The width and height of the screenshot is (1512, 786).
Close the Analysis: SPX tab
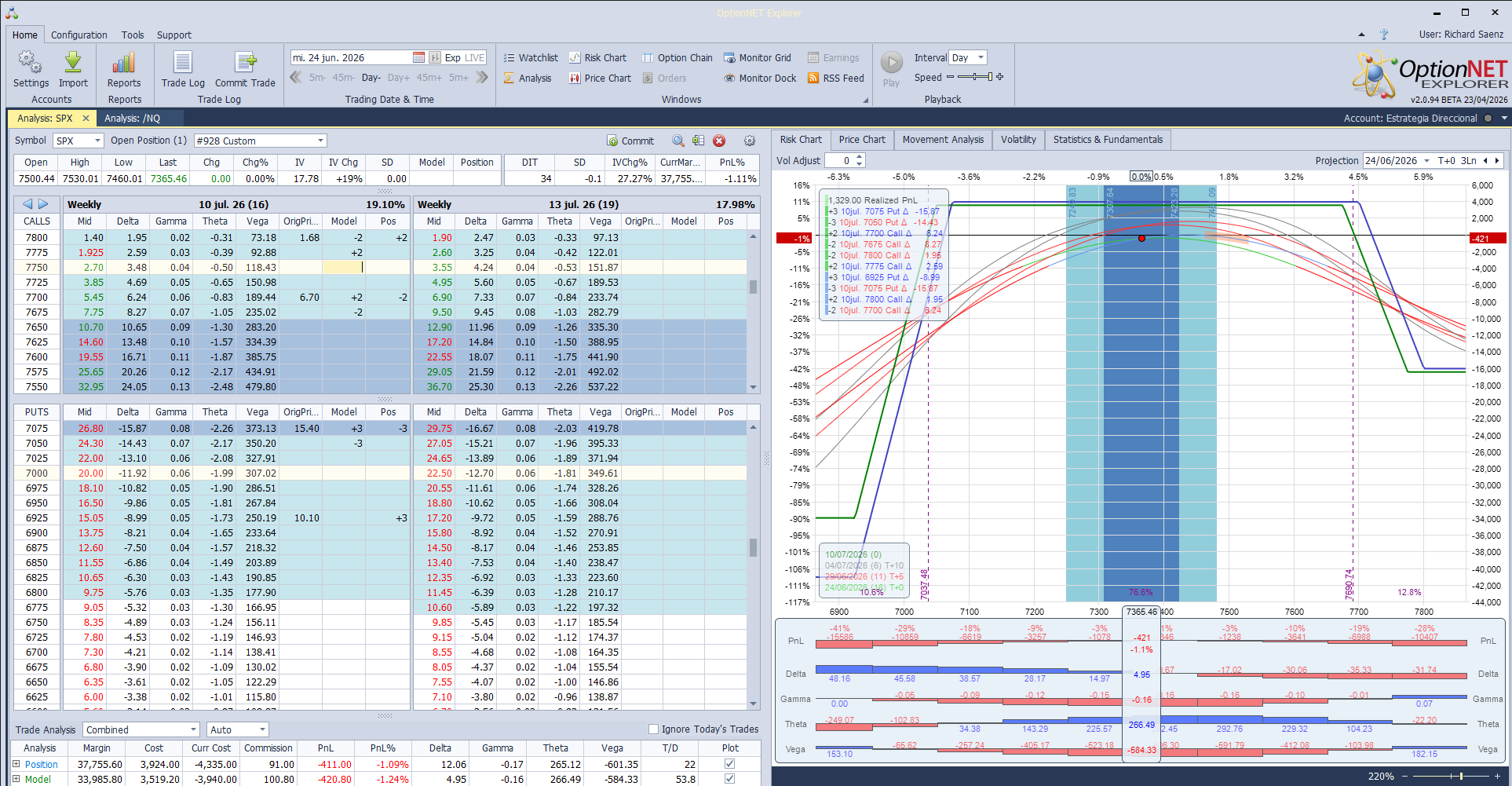point(86,118)
